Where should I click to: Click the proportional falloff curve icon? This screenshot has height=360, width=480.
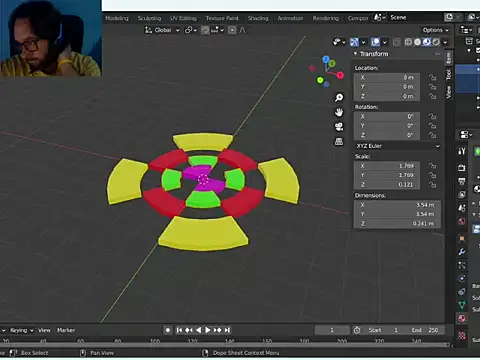point(242,30)
